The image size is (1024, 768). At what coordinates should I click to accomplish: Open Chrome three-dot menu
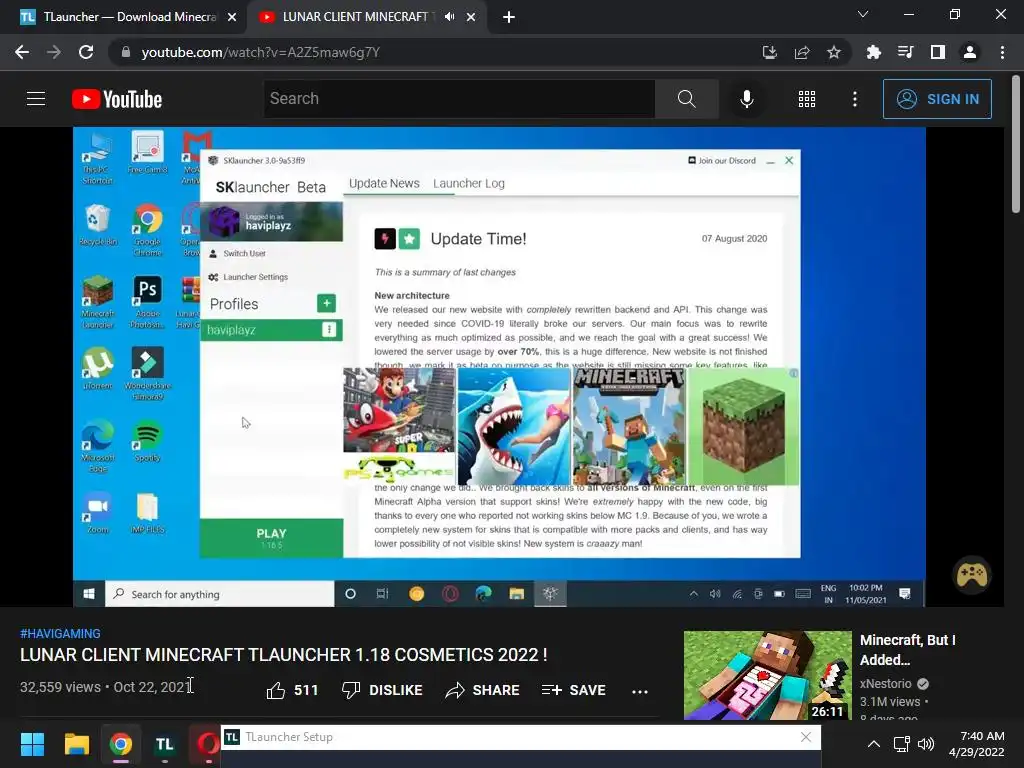[x=1002, y=52]
